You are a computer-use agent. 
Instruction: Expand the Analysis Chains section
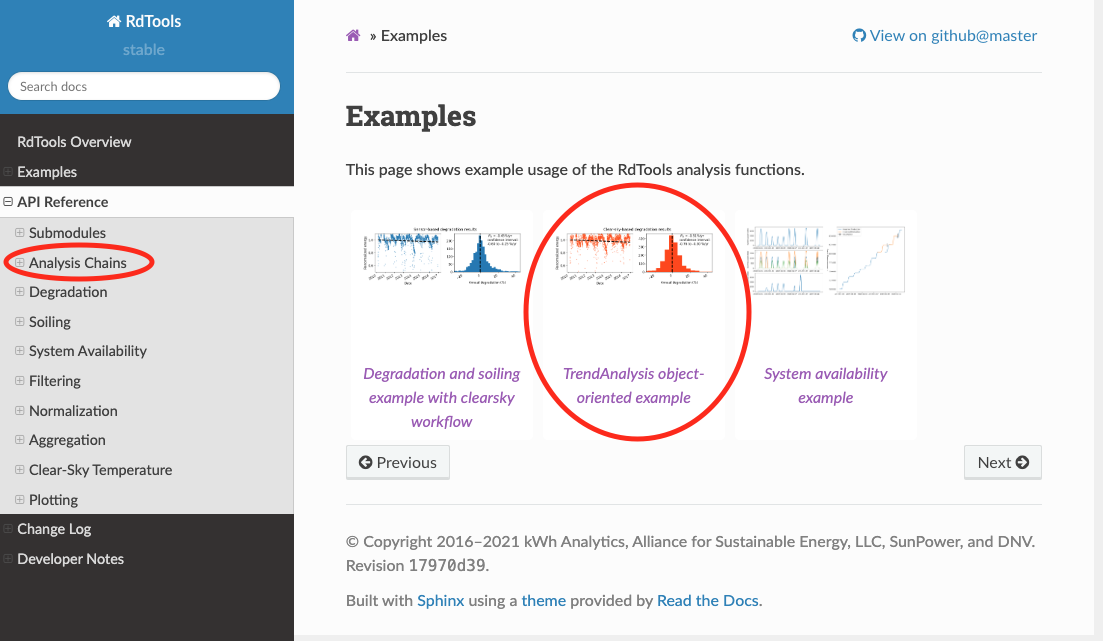(19, 263)
